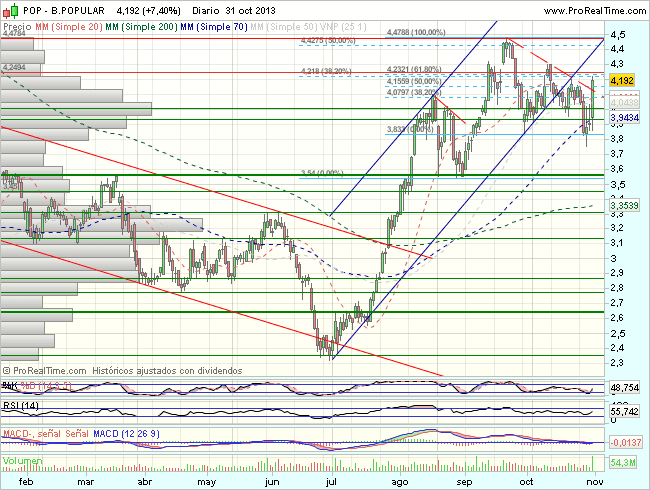The image size is (650, 490).
Task: Click the abr month label on time axis
Action: pos(145,482)
